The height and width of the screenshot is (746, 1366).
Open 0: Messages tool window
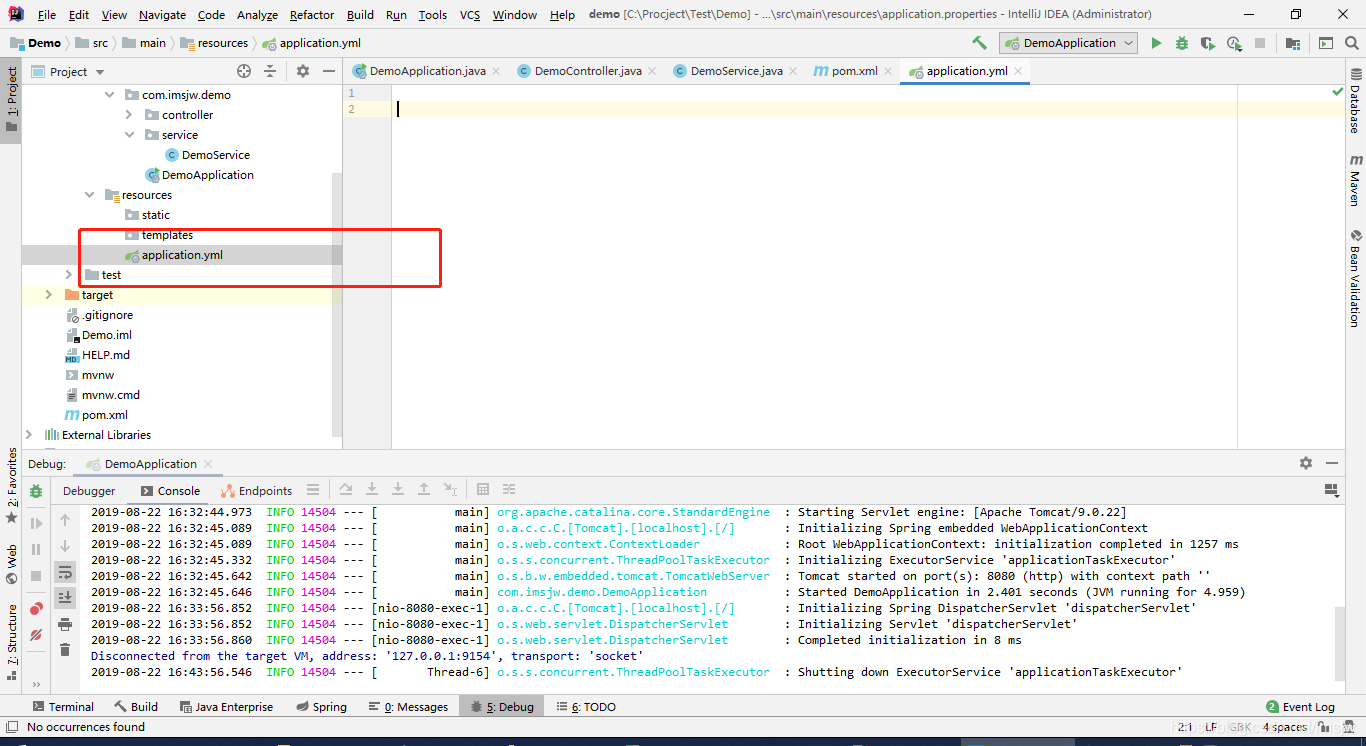(x=409, y=707)
